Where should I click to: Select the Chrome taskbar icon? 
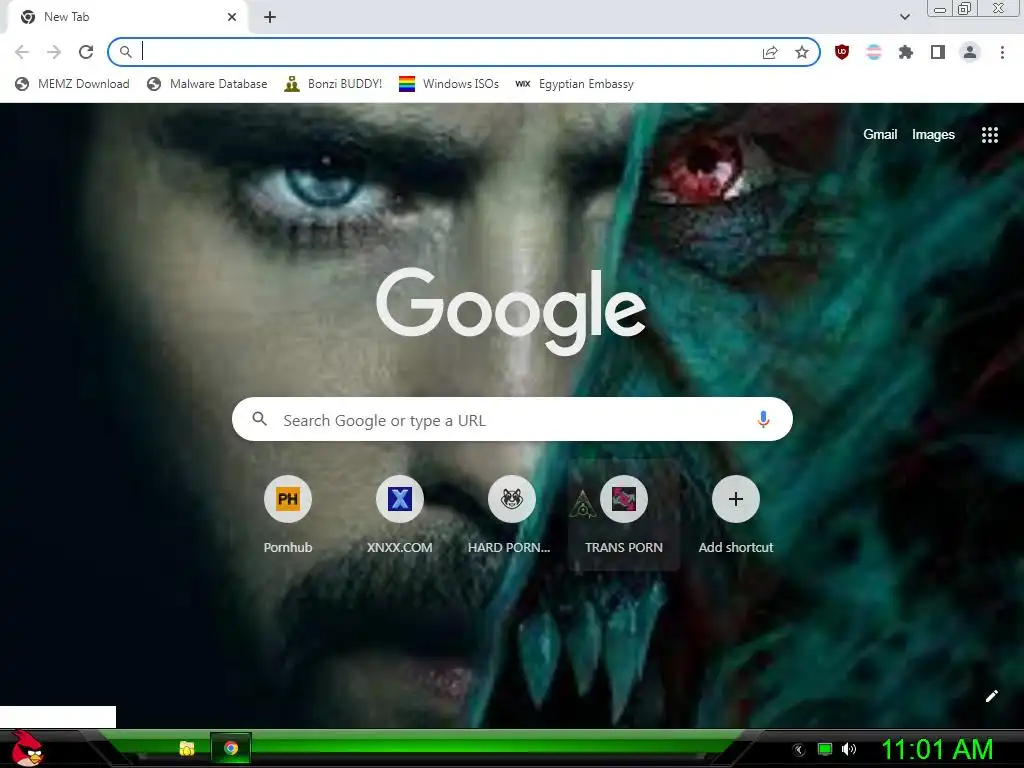click(x=231, y=748)
